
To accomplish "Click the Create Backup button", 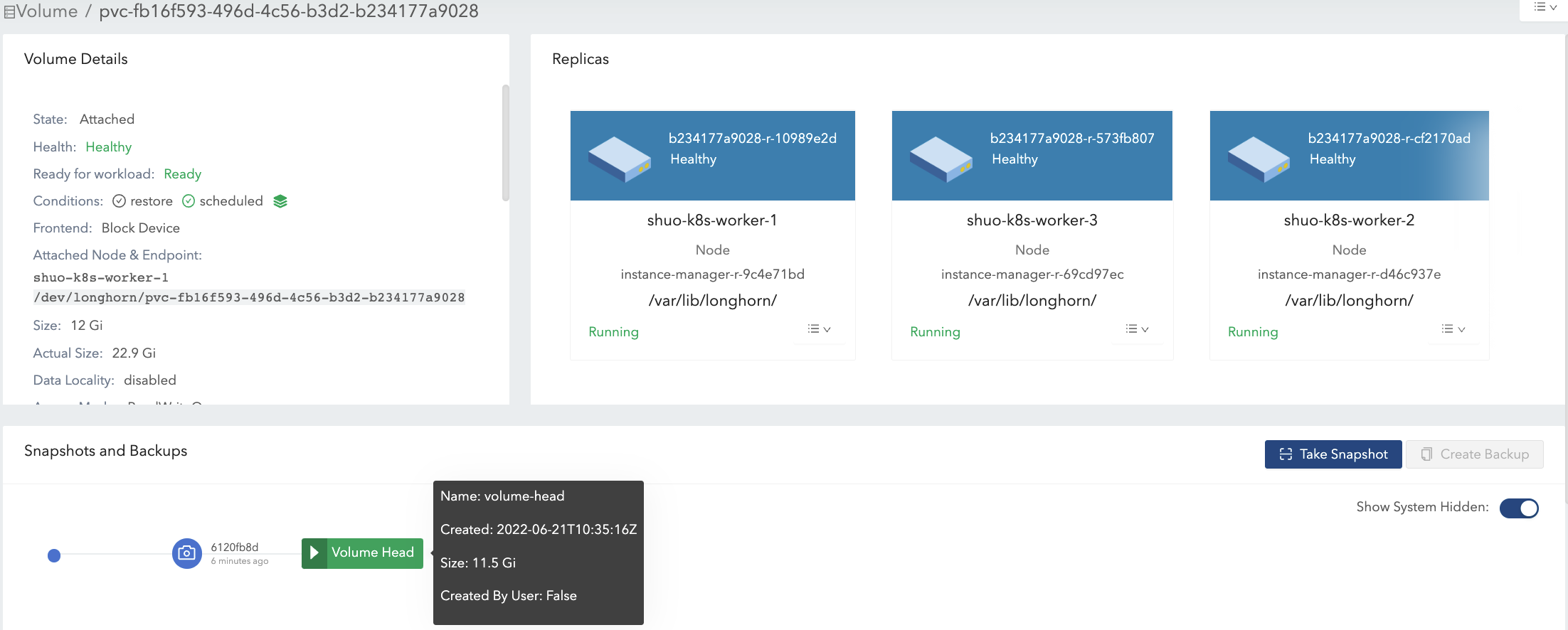I will coord(1475,454).
